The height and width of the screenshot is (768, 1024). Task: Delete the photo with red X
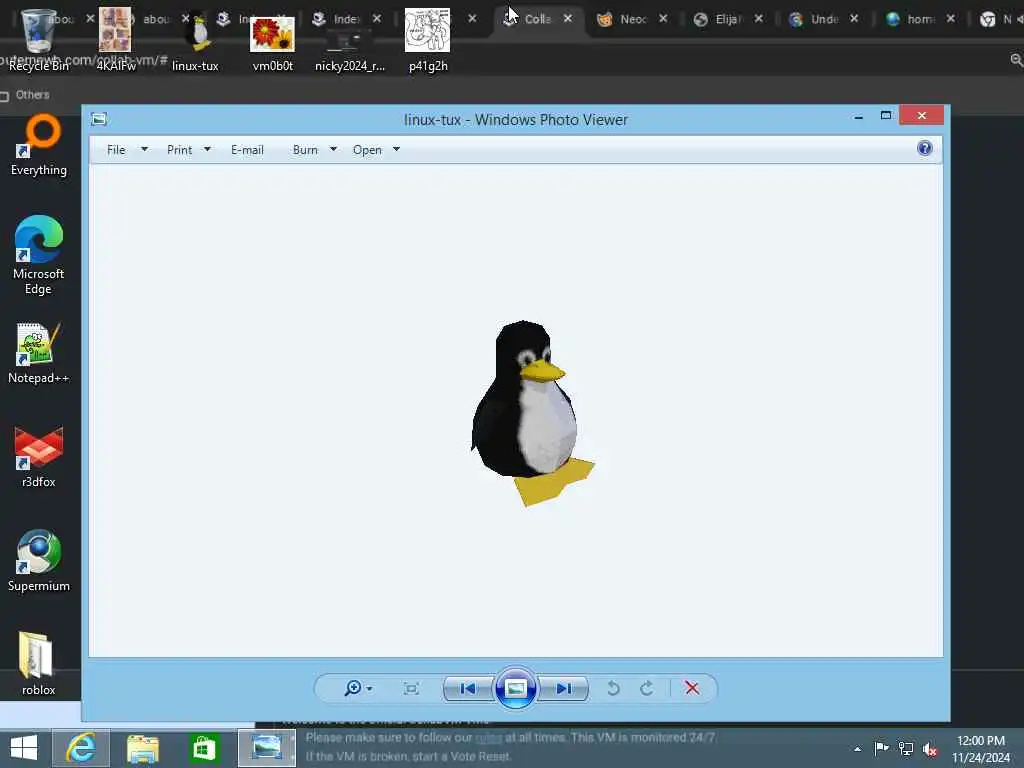(x=692, y=688)
